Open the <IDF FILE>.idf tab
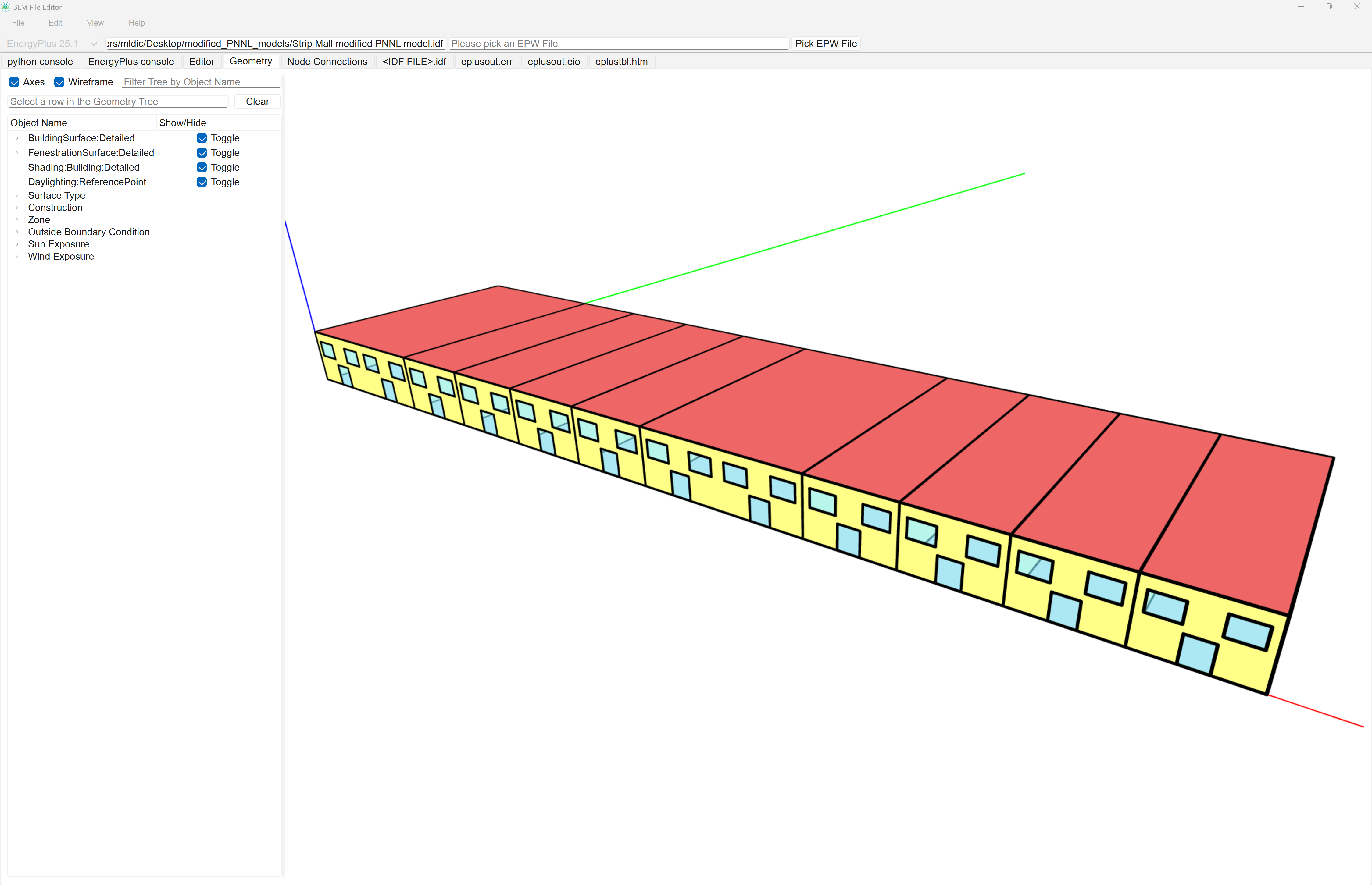Image resolution: width=1372 pixels, height=885 pixels. coord(414,62)
